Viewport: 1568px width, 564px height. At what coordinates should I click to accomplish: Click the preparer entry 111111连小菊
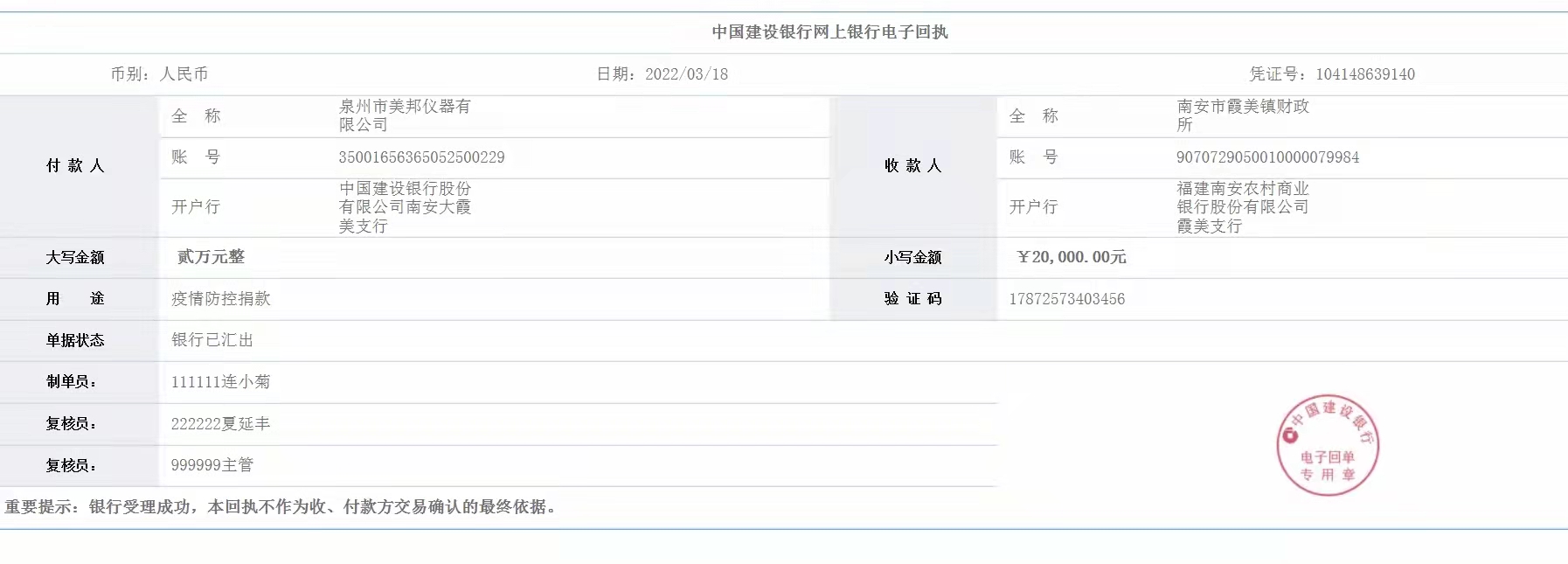[220, 382]
